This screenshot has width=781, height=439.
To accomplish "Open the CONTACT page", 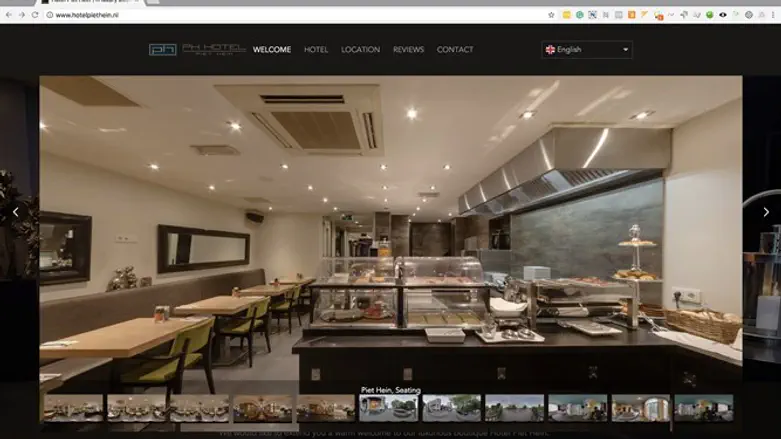I will (x=455, y=49).
